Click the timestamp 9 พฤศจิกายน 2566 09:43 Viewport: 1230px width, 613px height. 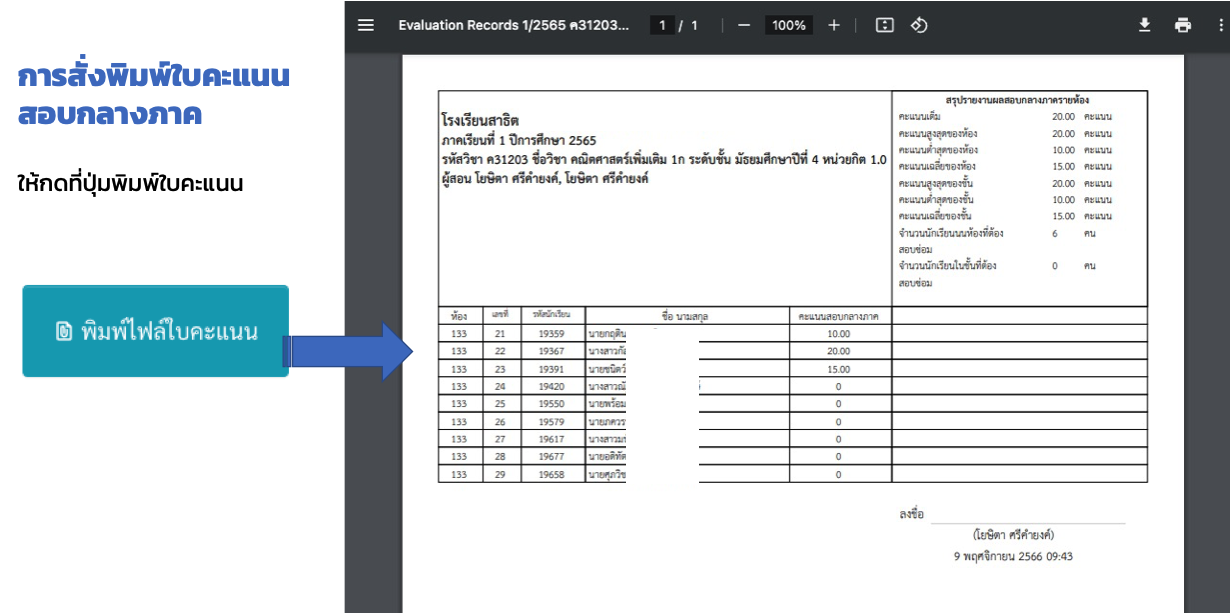coord(1013,556)
